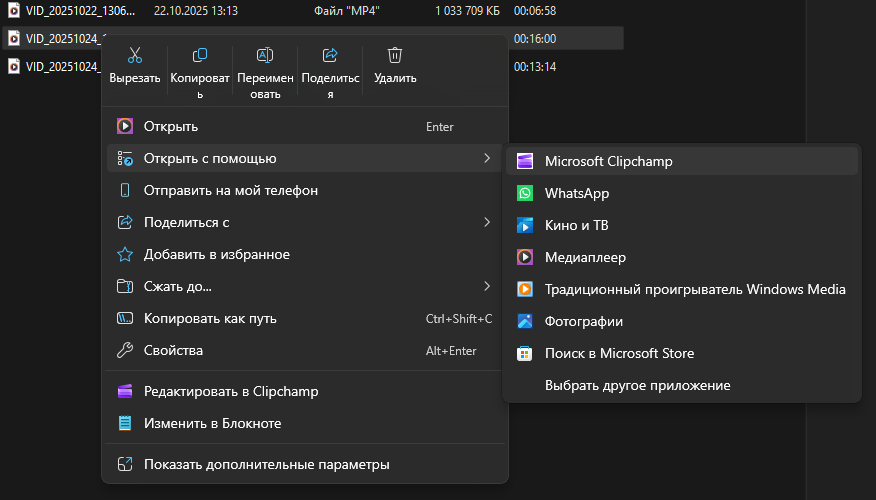Click the duration 00:06:58

(535, 11)
